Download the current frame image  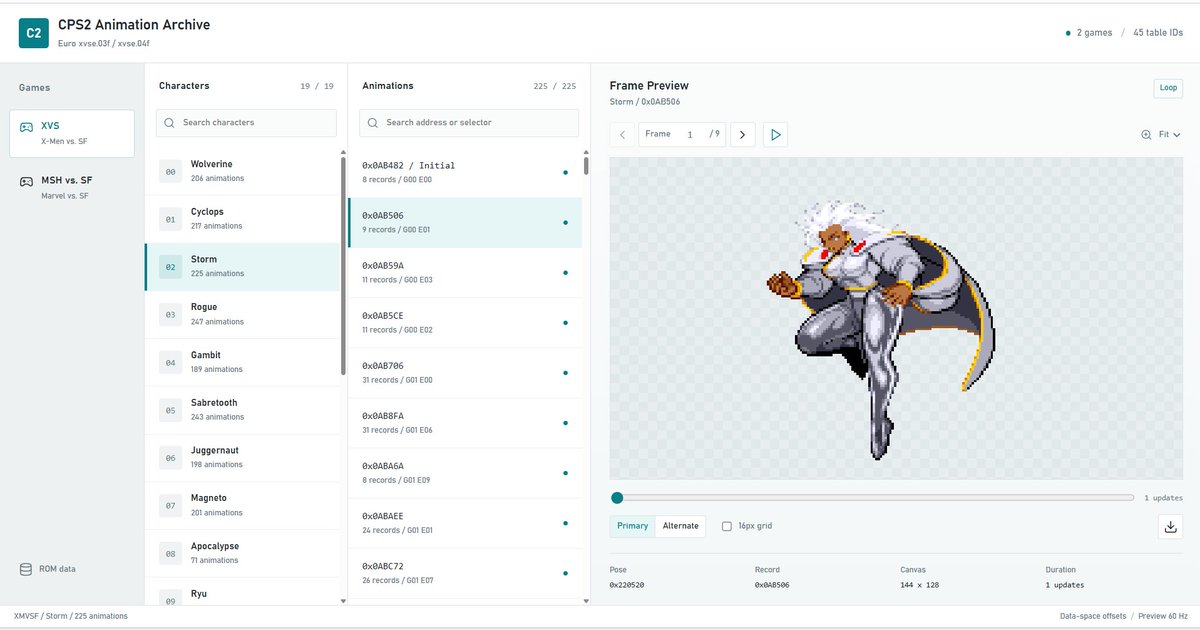(x=1170, y=526)
